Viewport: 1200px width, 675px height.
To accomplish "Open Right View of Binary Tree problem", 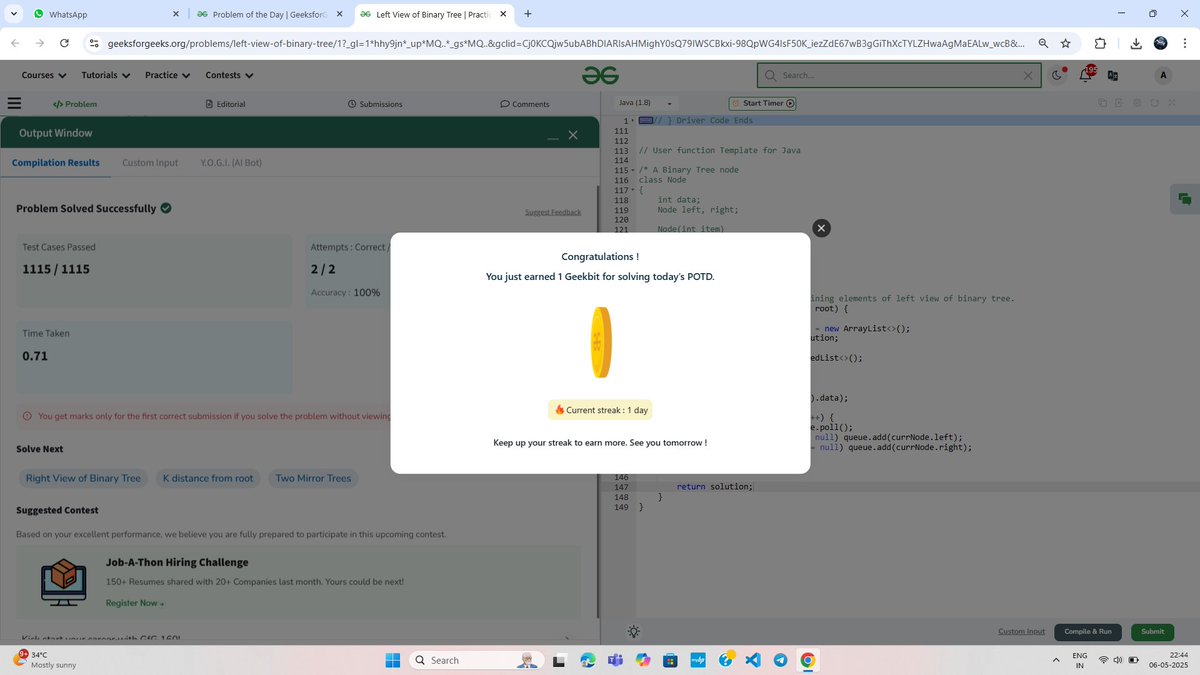I will 83,478.
